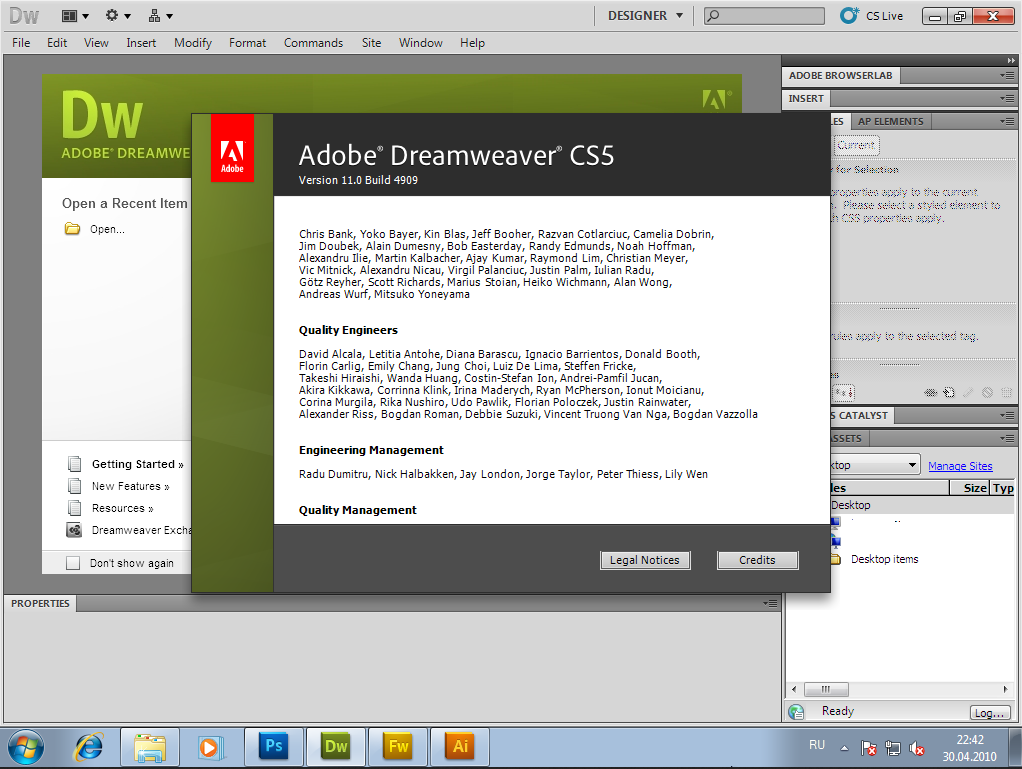Click the New CSS Rule icon
The width and height of the screenshot is (1022, 769).
pos(948,393)
